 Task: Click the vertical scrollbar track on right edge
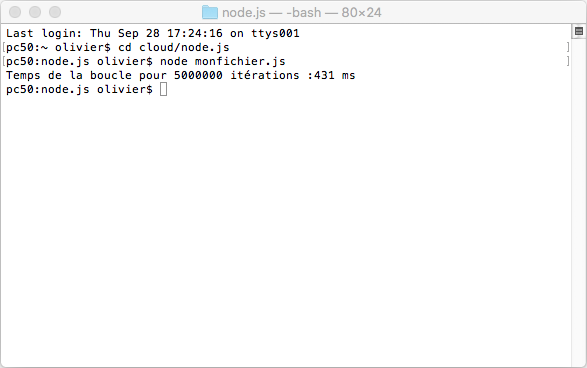tap(579, 202)
